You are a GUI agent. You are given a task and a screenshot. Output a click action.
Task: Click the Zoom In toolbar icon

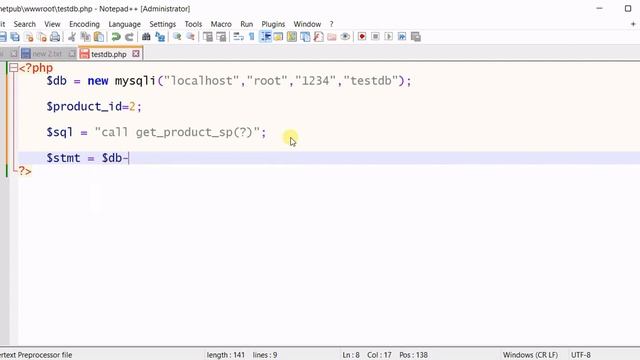point(177,37)
